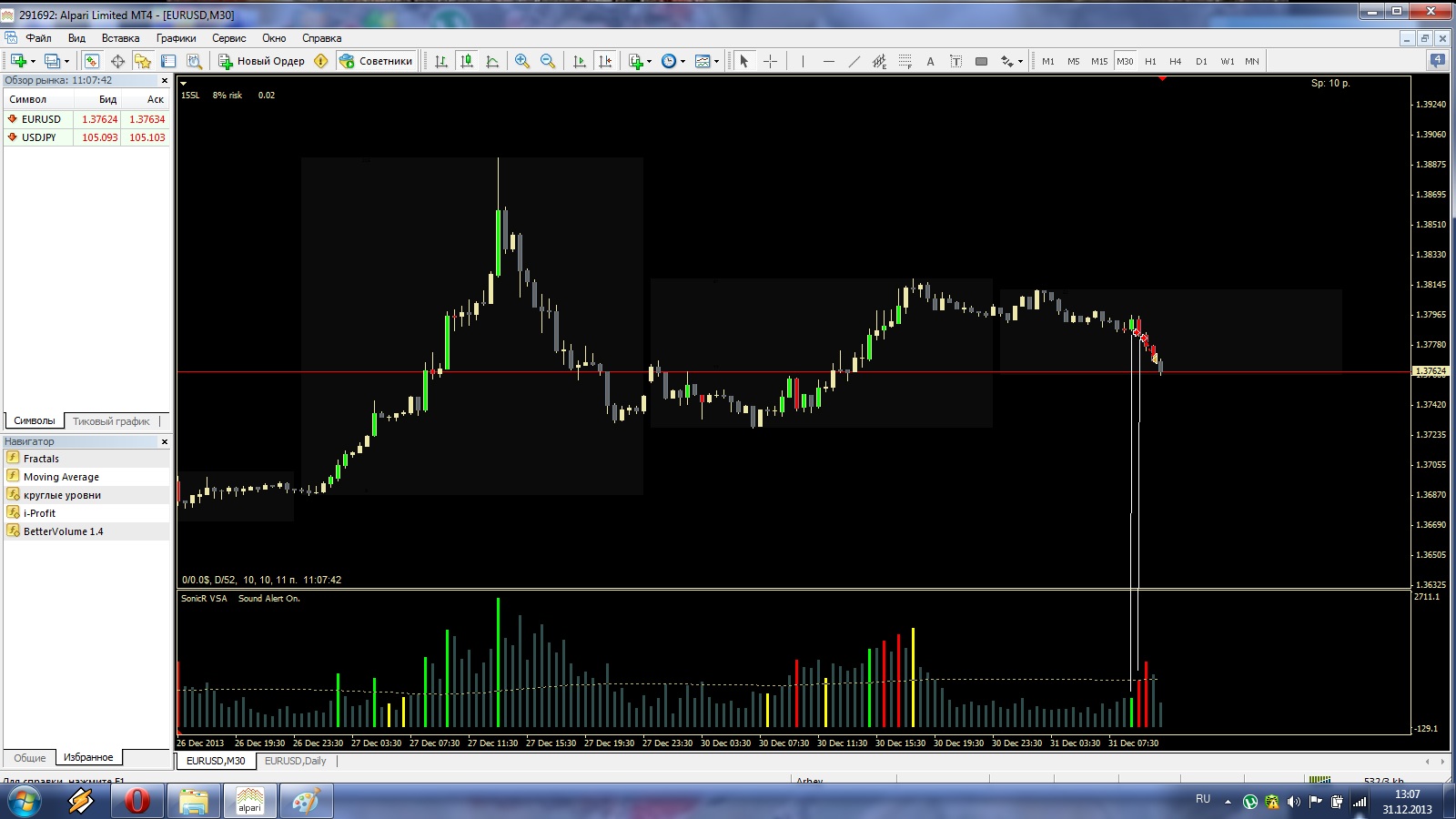This screenshot has height=819, width=1456.
Task: Expand the Profiles dropdown arrow
Action: point(66,62)
